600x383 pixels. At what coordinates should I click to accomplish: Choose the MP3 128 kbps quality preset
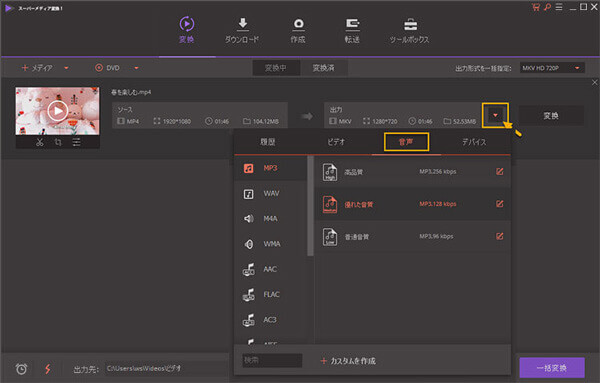pos(412,204)
